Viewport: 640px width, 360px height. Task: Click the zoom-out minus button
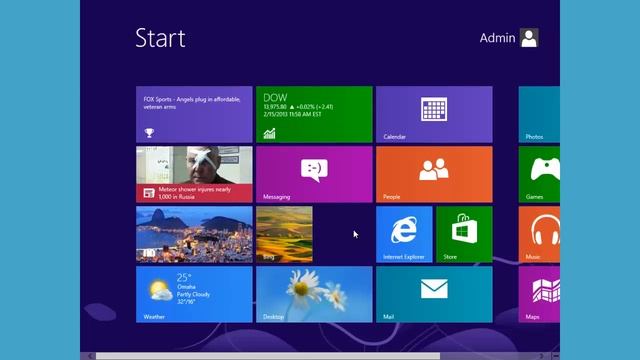click(x=556, y=356)
